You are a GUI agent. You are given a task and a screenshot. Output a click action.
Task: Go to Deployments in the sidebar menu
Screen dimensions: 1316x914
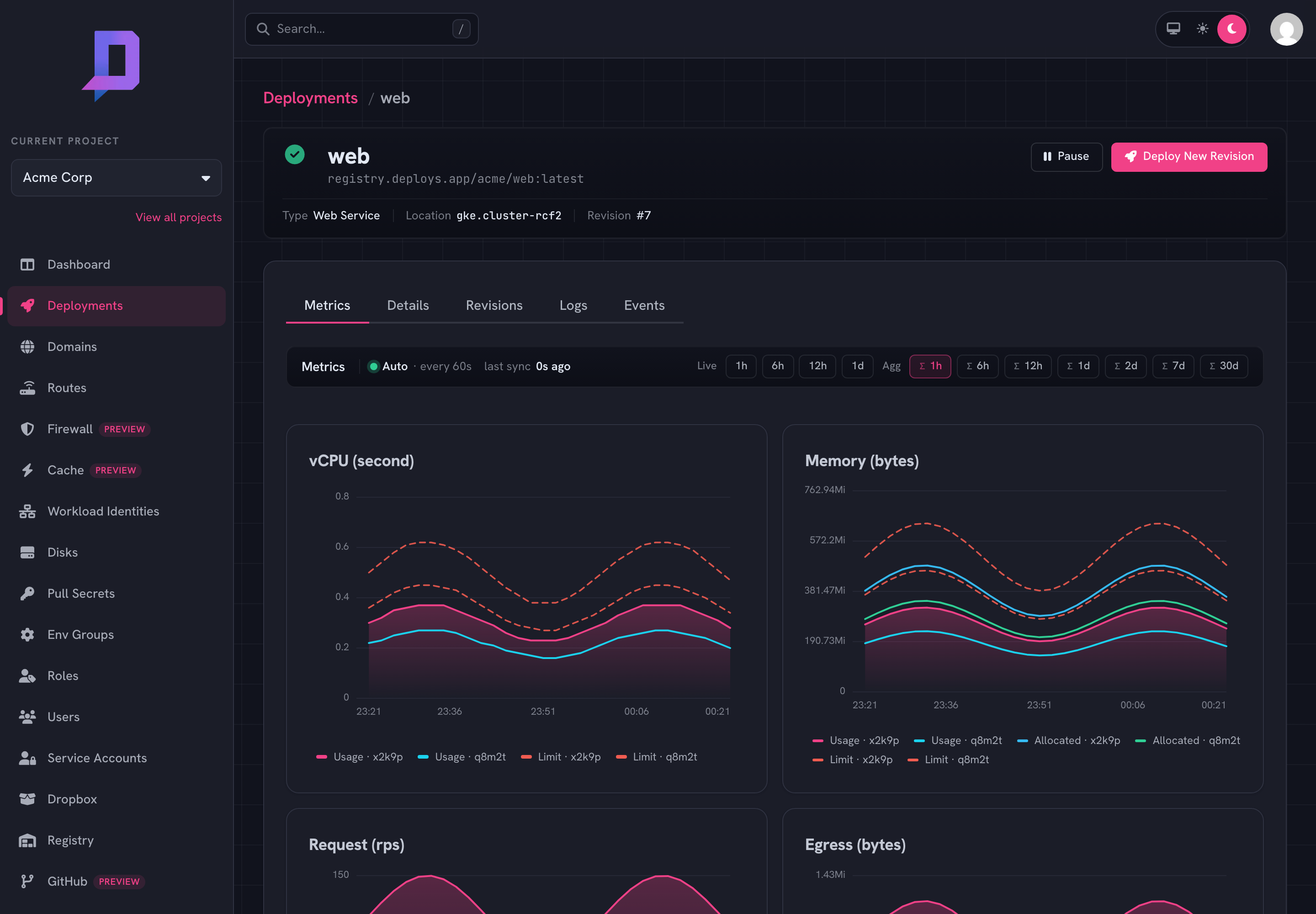116,306
